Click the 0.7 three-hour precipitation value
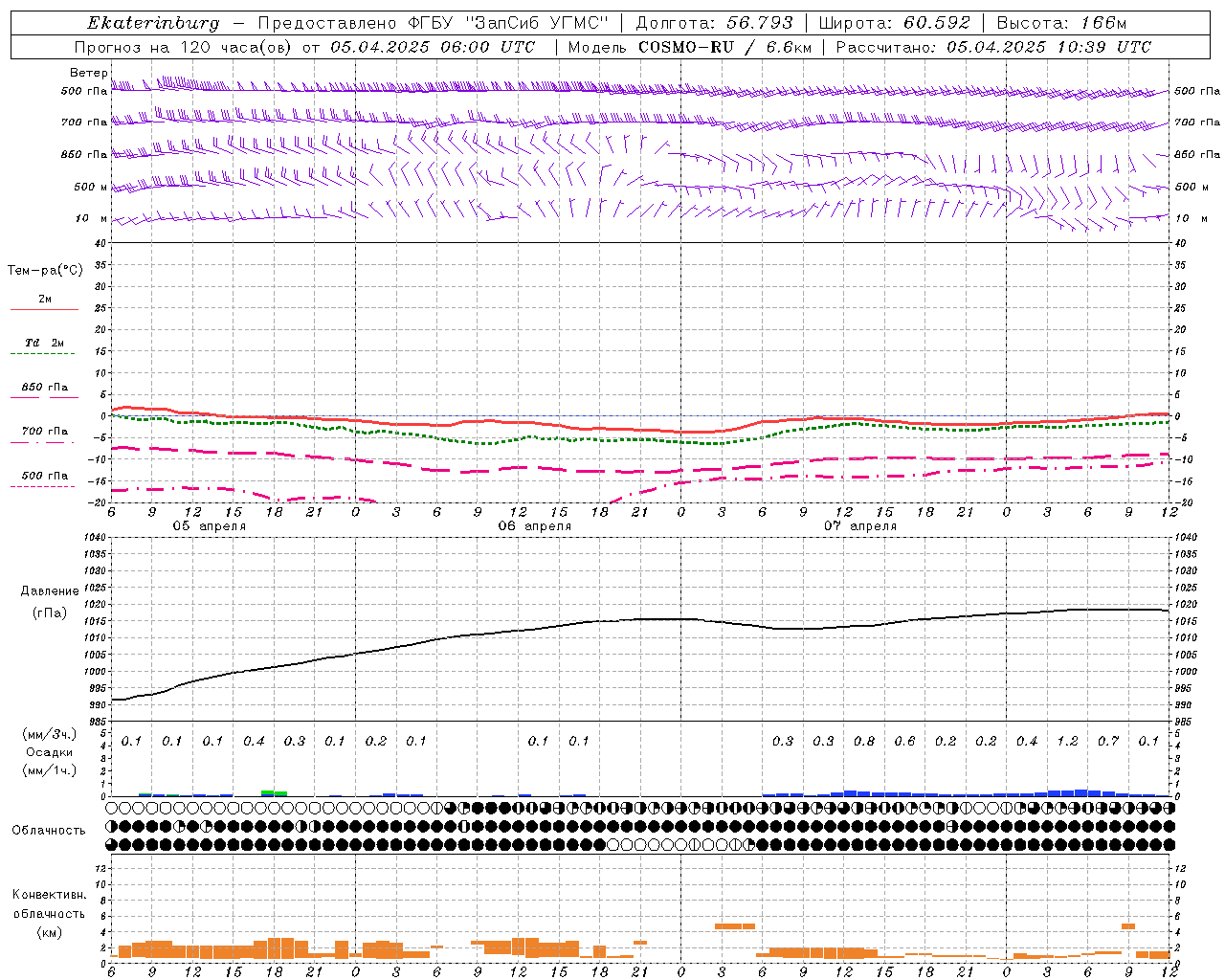This screenshot has width=1225, height=980. (1108, 741)
